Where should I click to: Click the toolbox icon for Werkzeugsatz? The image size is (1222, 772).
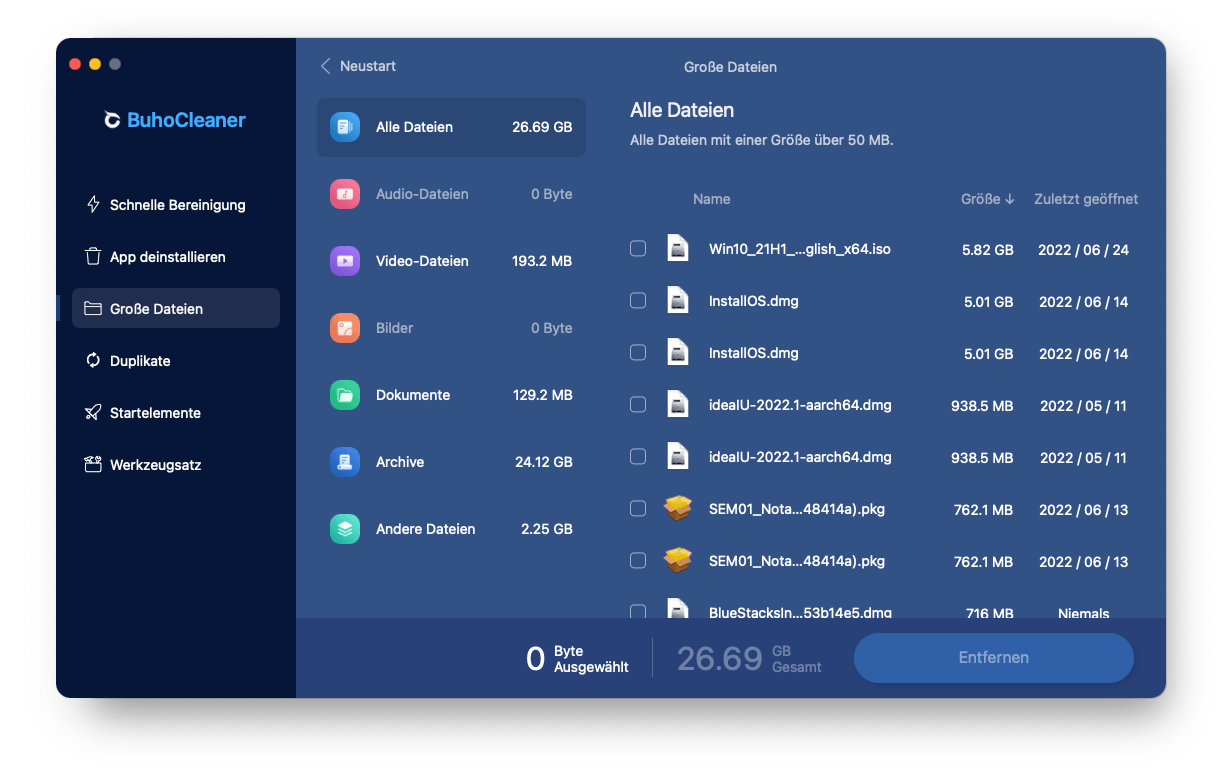click(x=93, y=464)
